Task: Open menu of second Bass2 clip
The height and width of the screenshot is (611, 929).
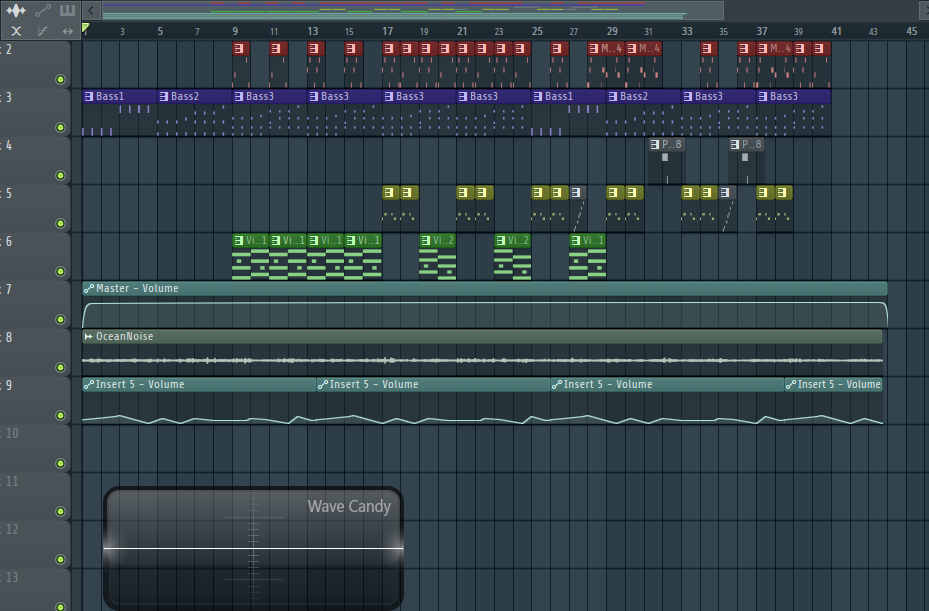Action: coord(613,96)
